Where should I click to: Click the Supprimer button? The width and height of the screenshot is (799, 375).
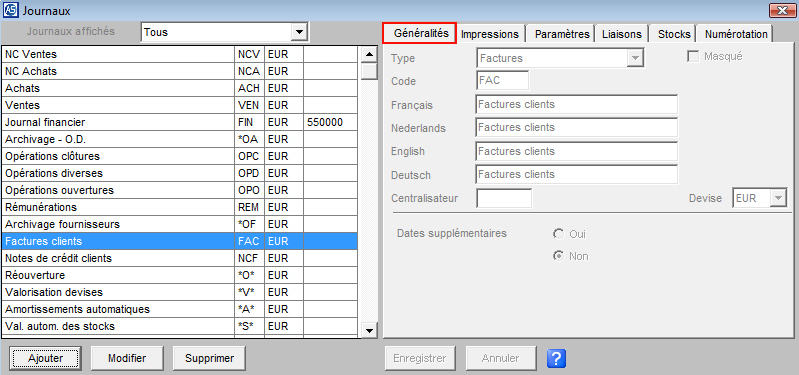point(209,358)
